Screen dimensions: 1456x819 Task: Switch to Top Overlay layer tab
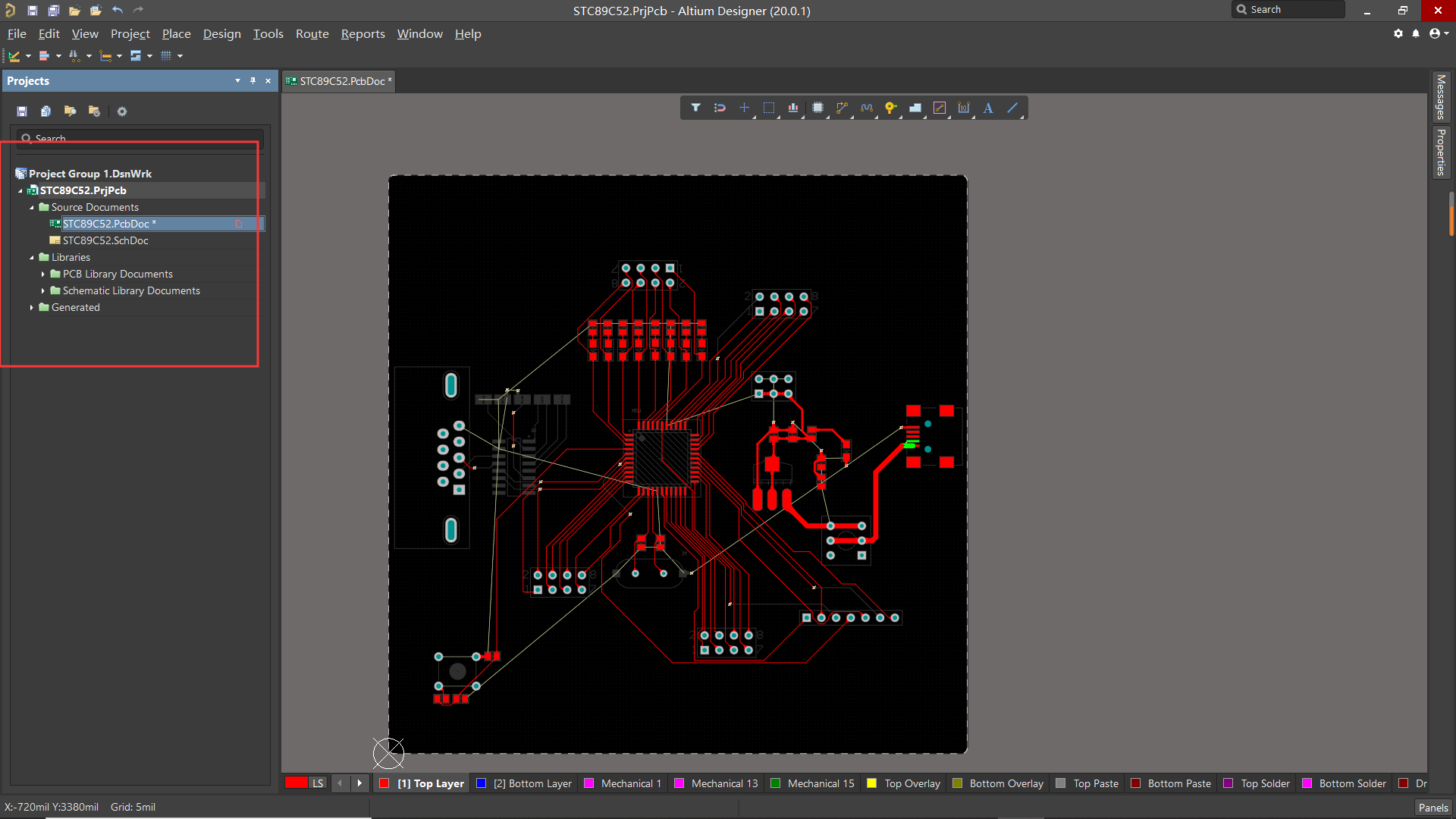tap(912, 783)
